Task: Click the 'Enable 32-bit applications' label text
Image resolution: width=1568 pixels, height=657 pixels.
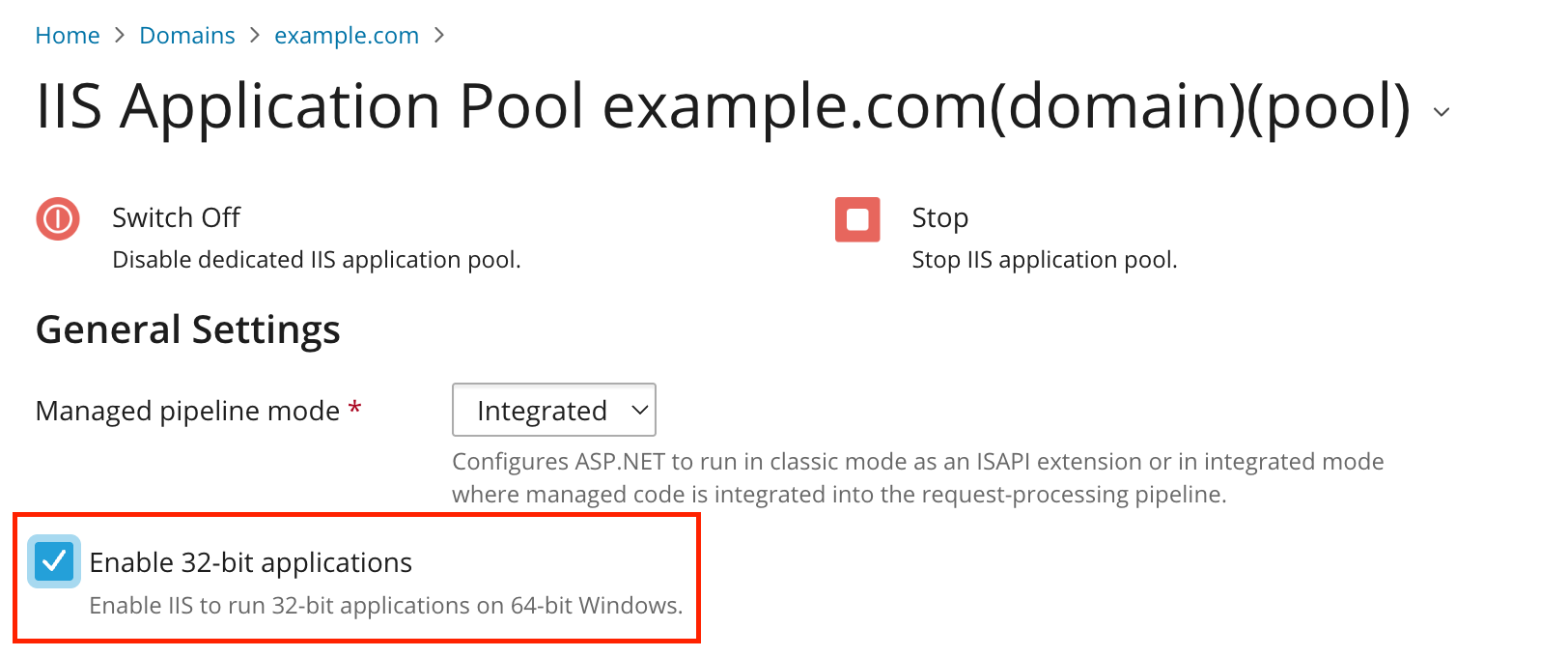Action: [x=250, y=561]
